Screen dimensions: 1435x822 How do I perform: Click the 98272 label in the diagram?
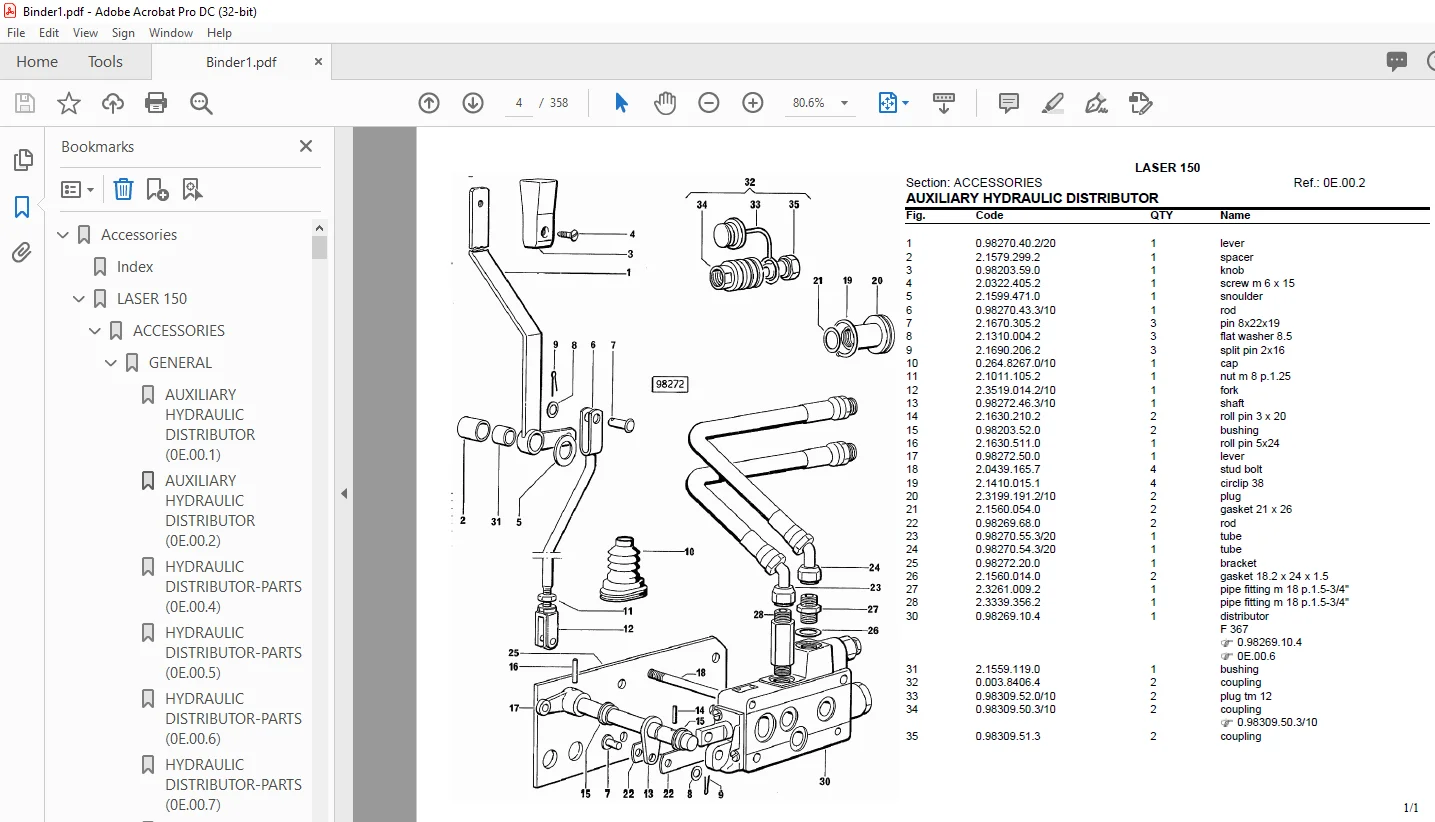pos(669,384)
